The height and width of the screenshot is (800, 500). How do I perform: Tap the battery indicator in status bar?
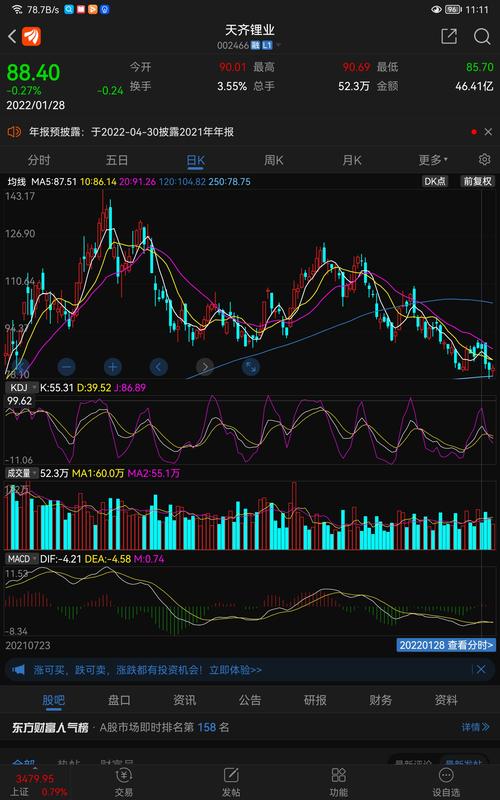453,9
